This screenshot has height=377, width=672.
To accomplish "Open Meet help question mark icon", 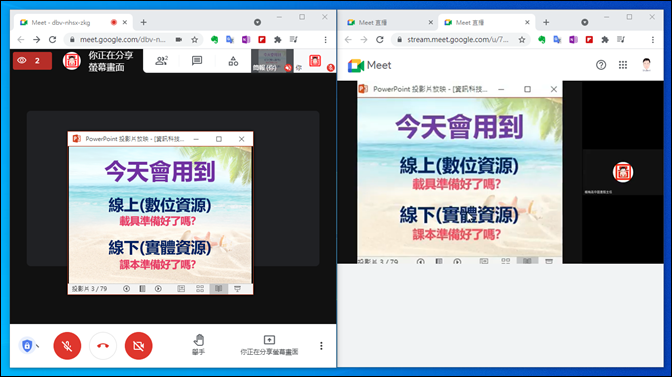I will pos(601,65).
